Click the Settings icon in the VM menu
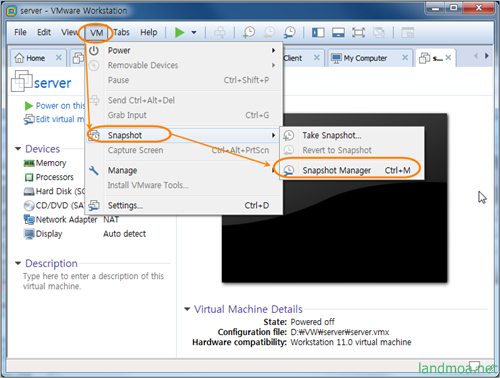The width and height of the screenshot is (500, 378). pyautogui.click(x=94, y=205)
